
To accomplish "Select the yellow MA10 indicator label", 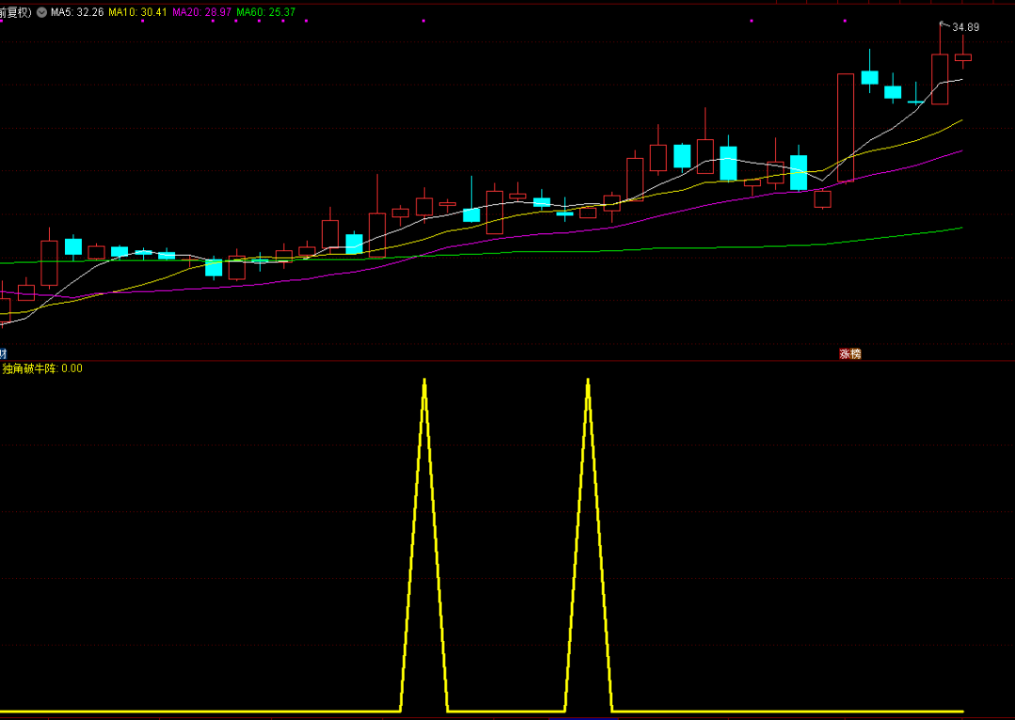I will click(138, 12).
